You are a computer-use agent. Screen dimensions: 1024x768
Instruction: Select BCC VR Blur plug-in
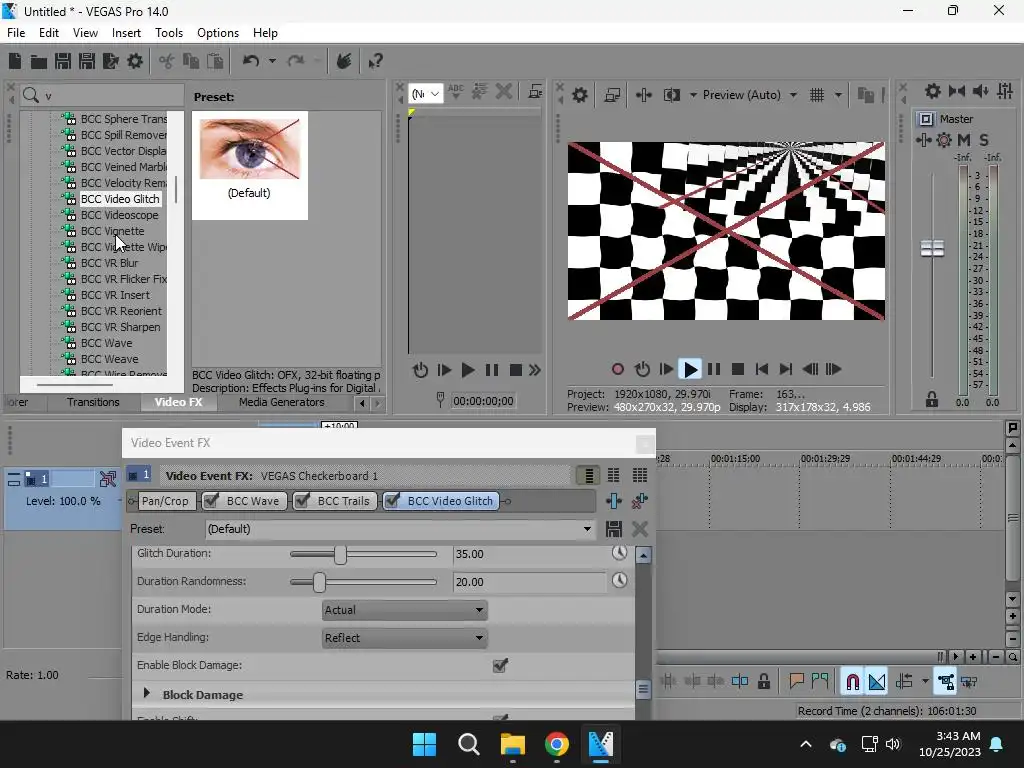click(110, 263)
